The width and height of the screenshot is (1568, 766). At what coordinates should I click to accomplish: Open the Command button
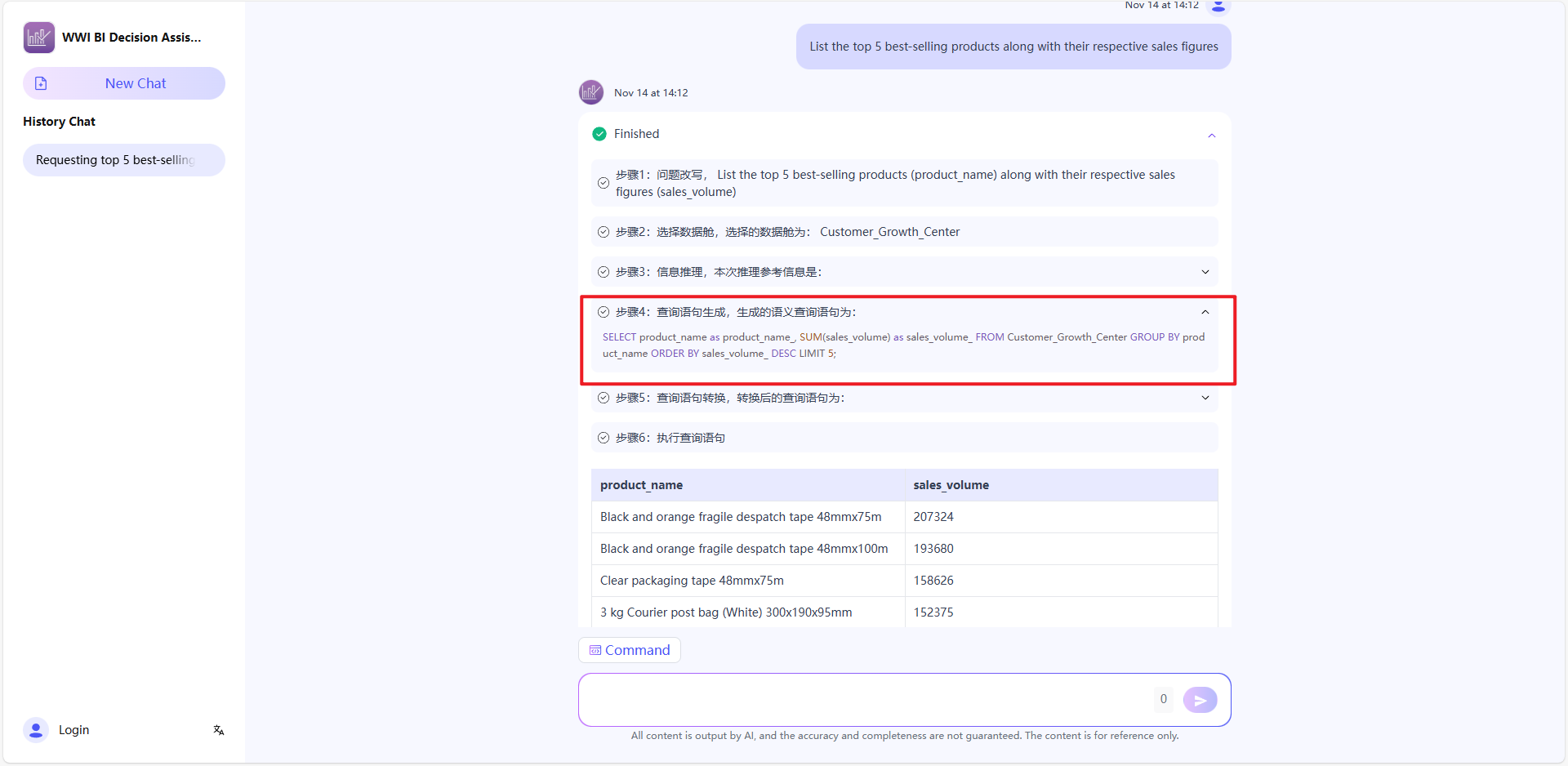(x=630, y=650)
